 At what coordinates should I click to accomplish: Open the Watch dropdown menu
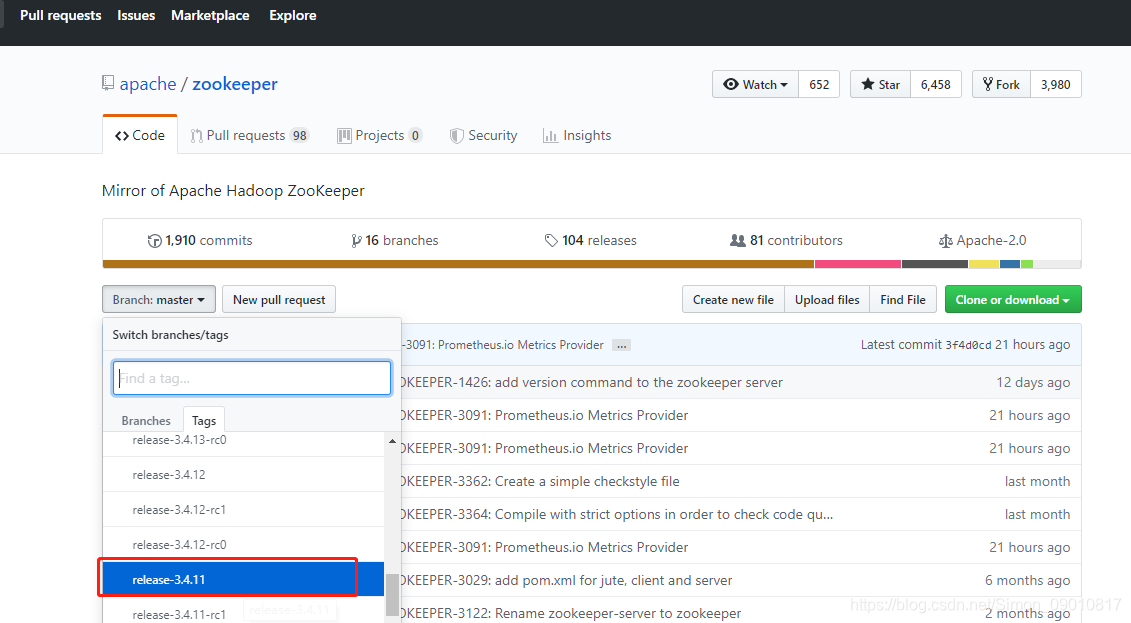click(x=755, y=84)
